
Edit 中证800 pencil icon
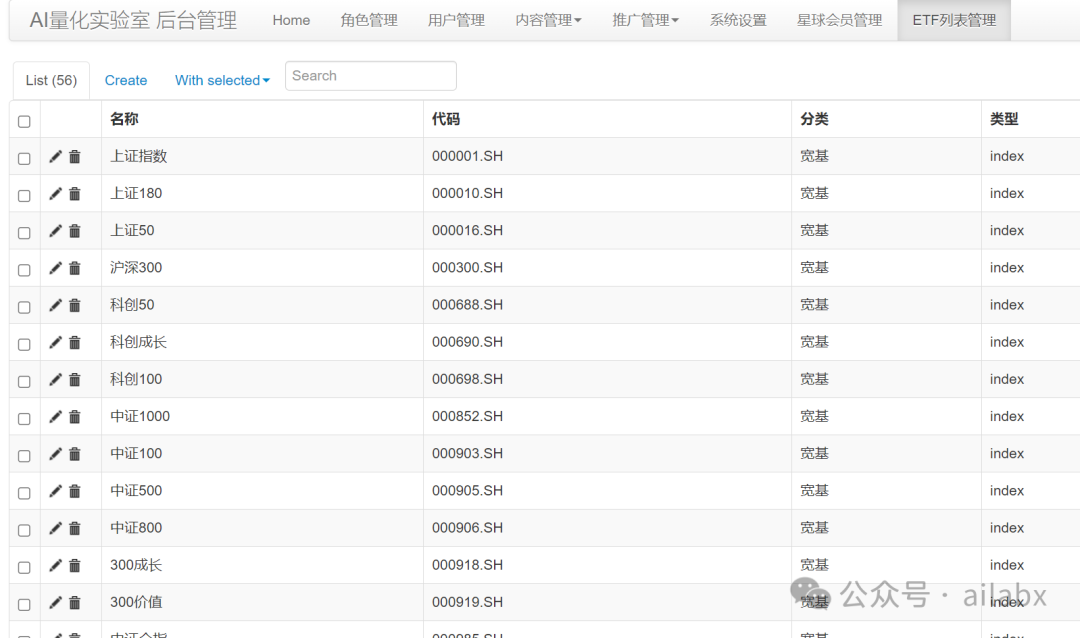(x=55, y=528)
